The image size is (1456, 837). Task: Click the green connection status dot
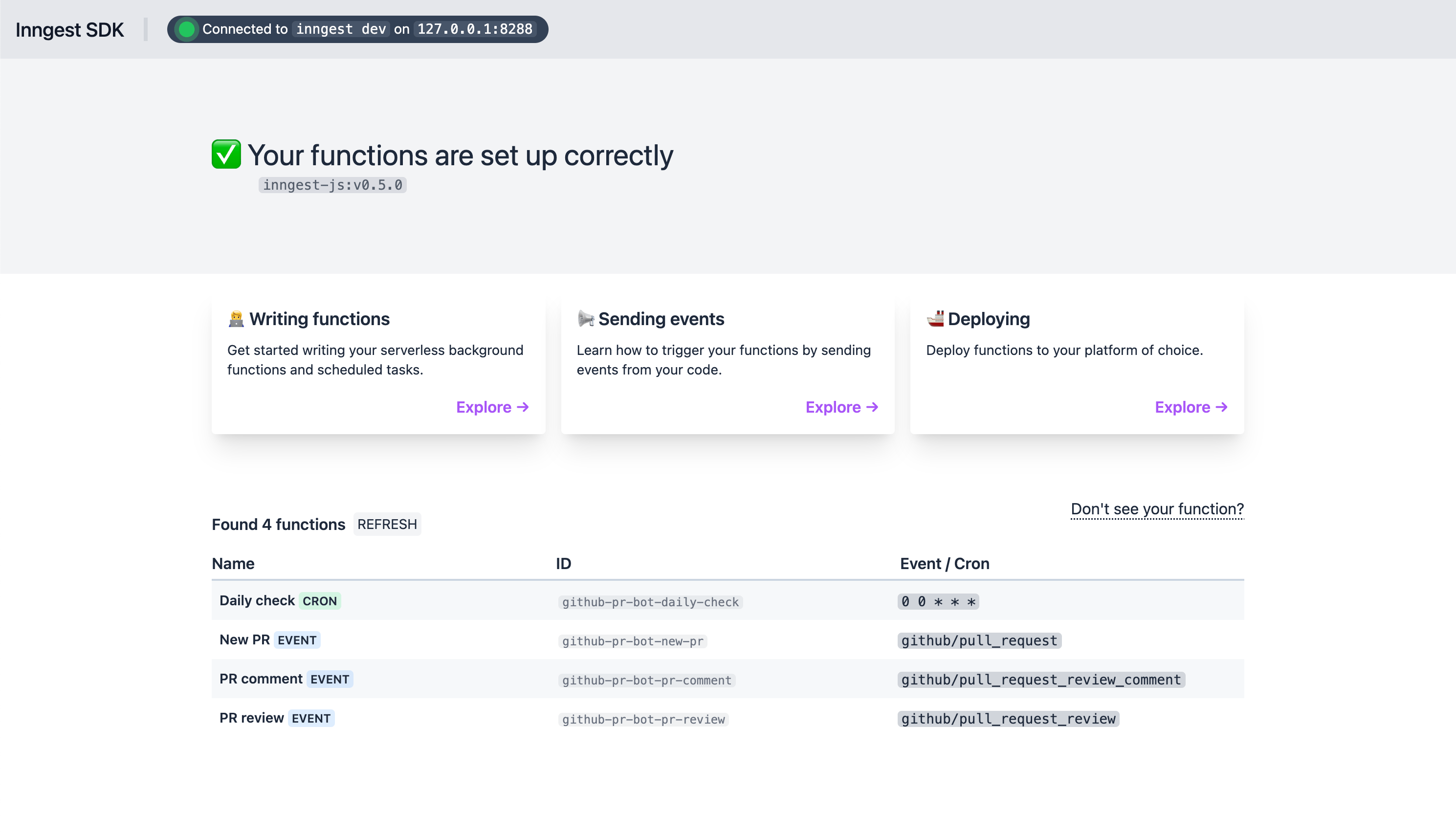186,29
